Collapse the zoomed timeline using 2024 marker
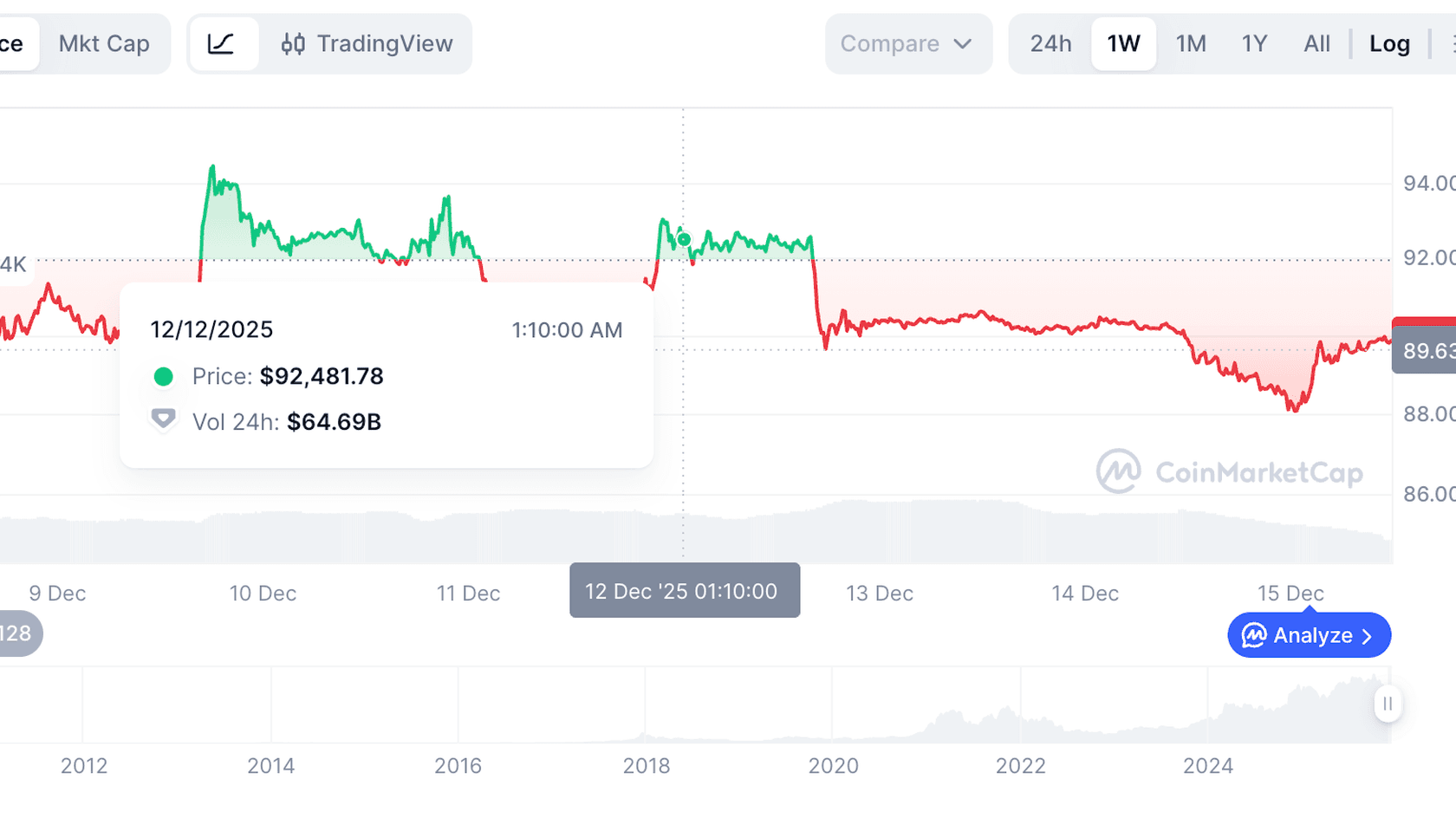 point(1210,765)
